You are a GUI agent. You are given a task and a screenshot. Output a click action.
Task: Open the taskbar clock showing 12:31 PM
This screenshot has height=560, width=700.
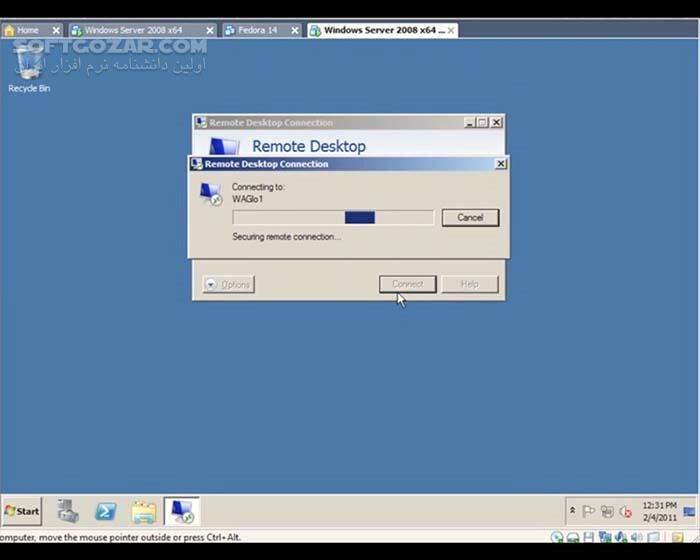click(x=660, y=511)
